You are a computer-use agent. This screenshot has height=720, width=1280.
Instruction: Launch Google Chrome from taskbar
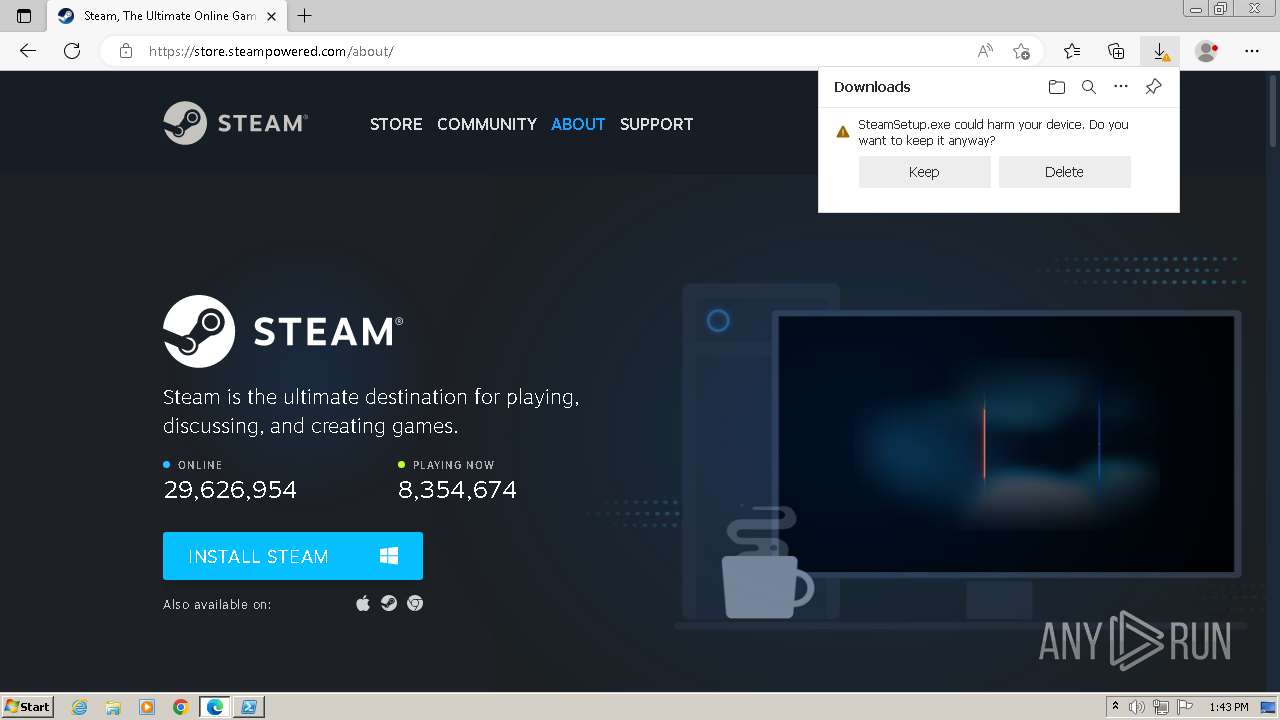click(x=181, y=707)
